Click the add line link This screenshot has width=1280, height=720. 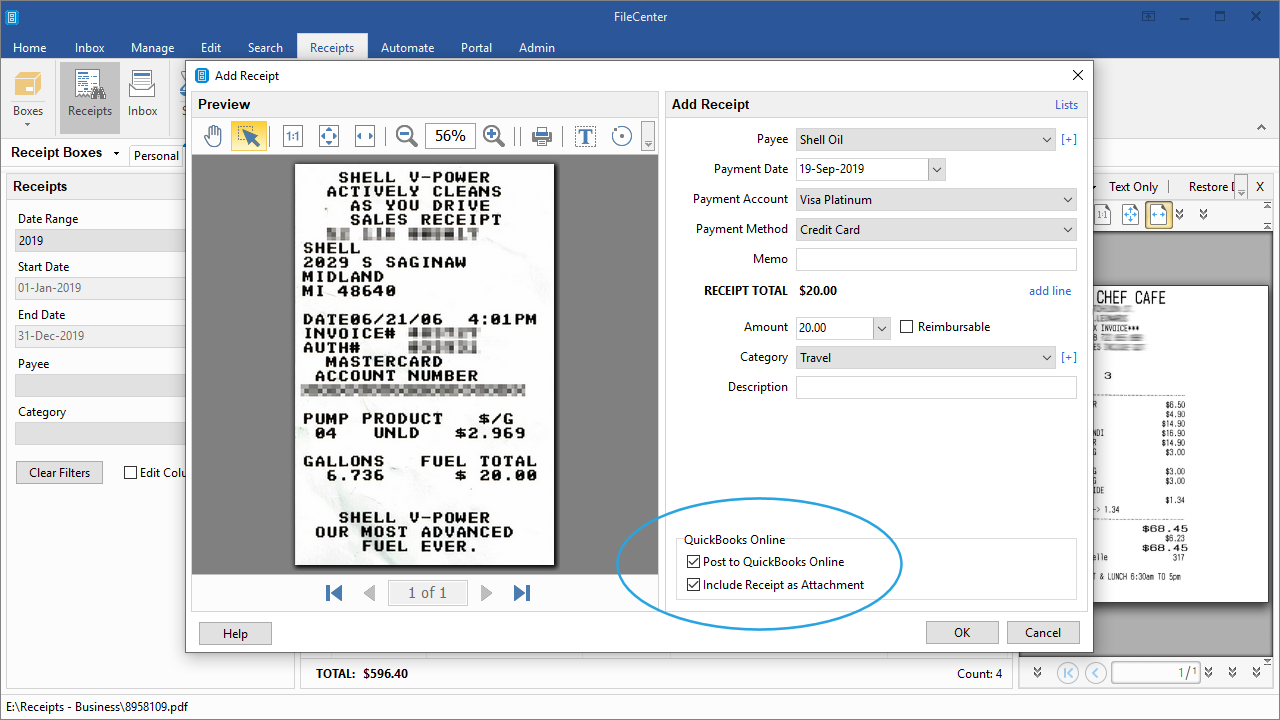[x=1049, y=291]
